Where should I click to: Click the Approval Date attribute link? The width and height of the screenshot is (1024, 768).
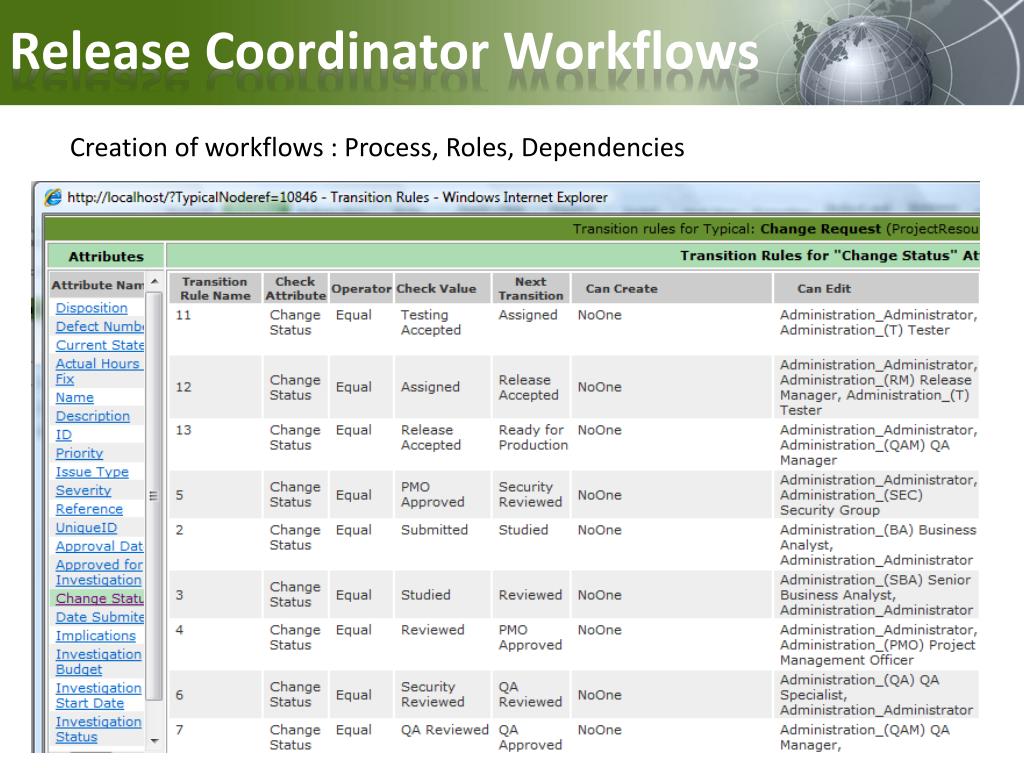[99, 546]
